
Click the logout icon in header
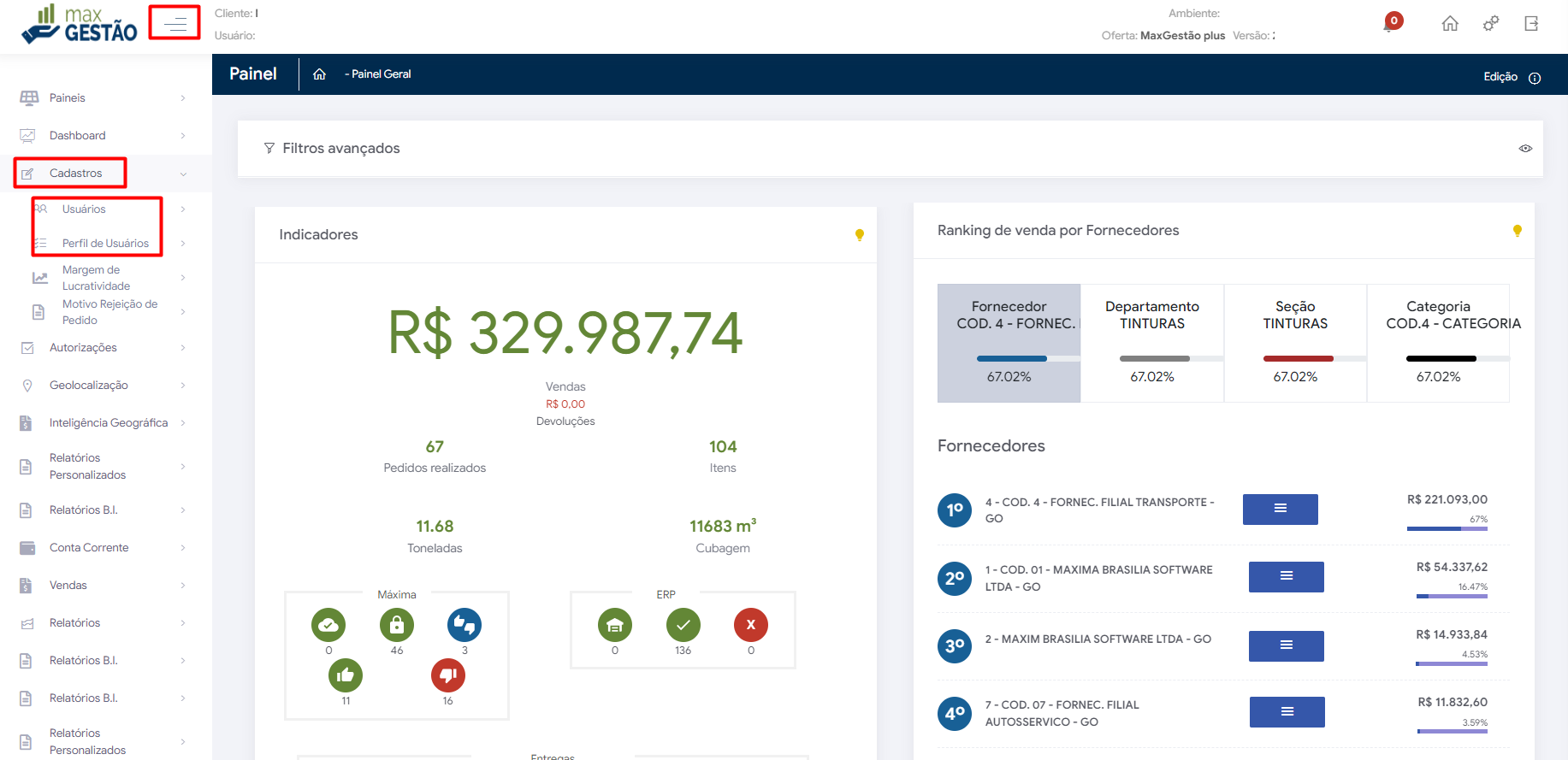(1531, 24)
